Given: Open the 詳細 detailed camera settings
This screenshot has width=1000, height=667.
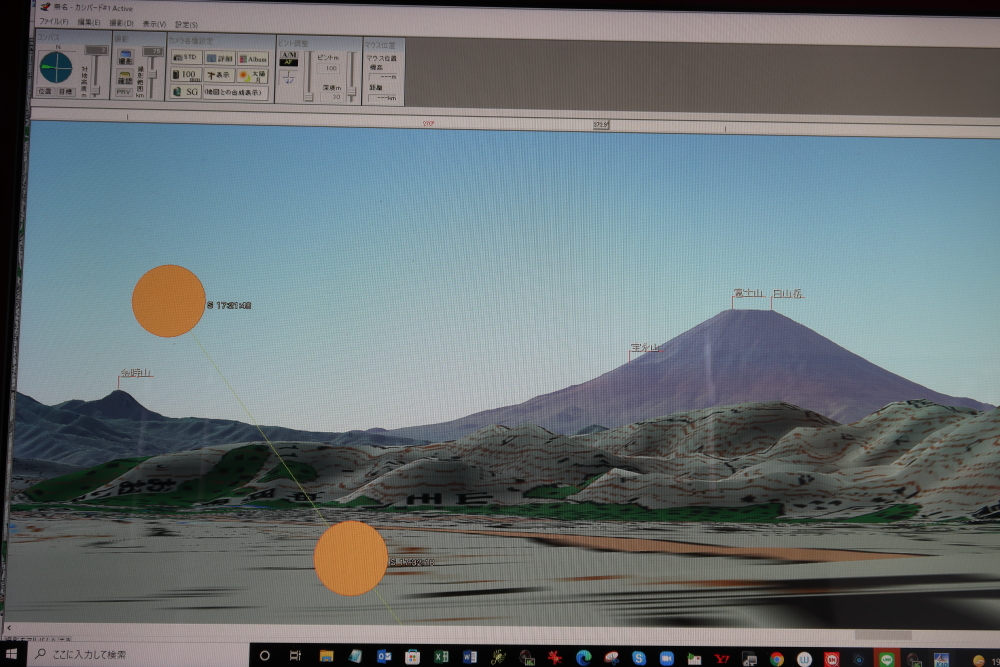Looking at the screenshot, I should click(219, 58).
